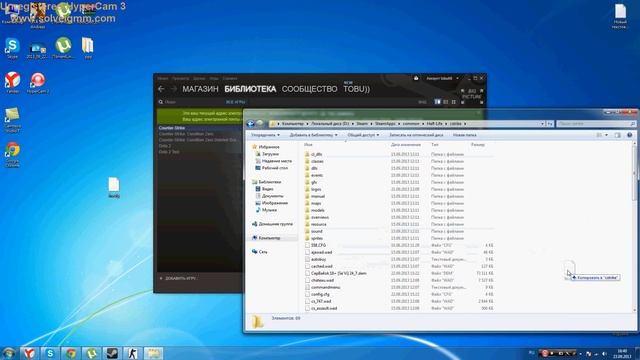
Task: Open Chrome from taskbar
Action: tap(71, 353)
